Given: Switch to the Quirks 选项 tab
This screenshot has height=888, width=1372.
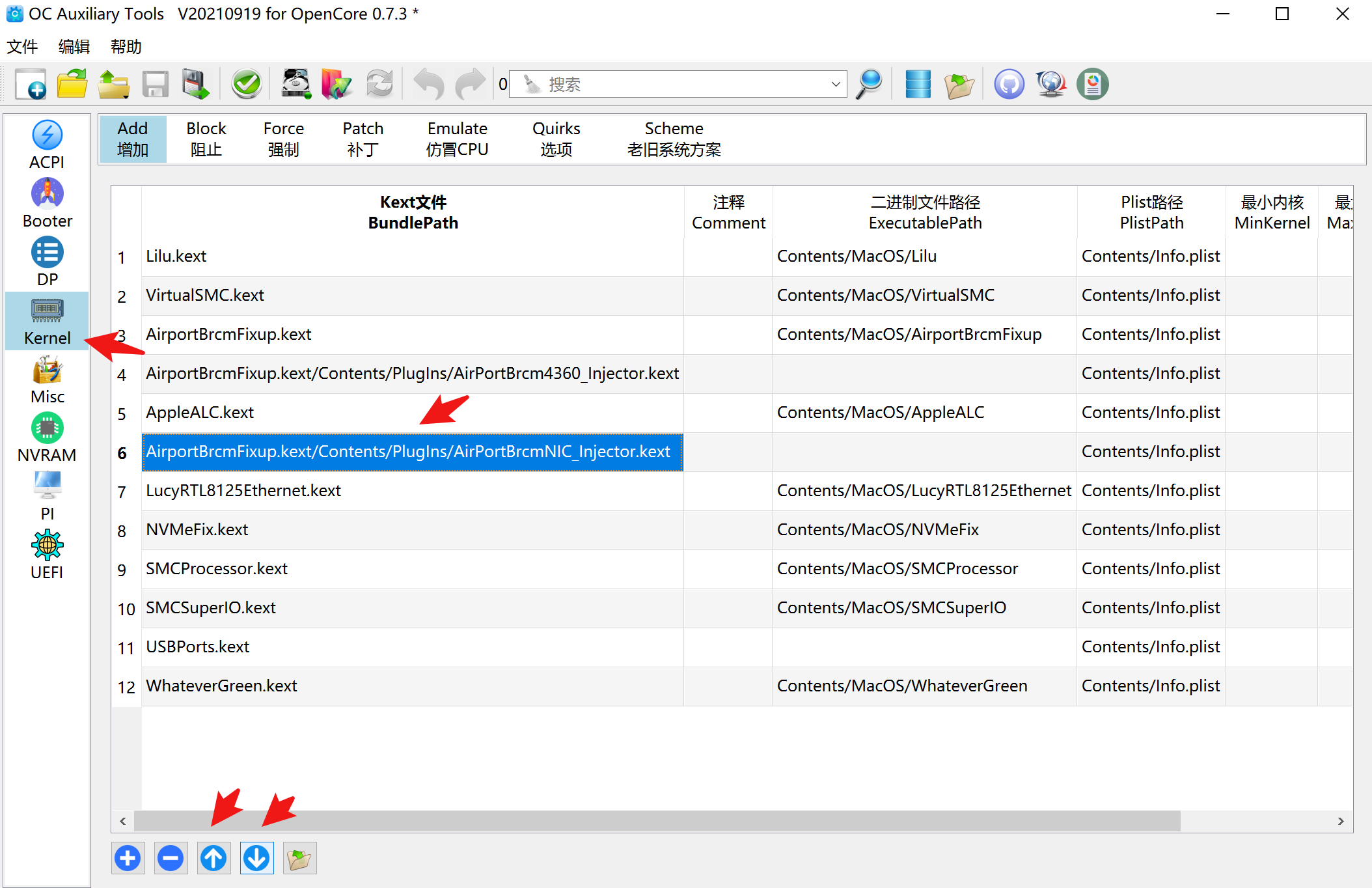Looking at the screenshot, I should click(556, 139).
